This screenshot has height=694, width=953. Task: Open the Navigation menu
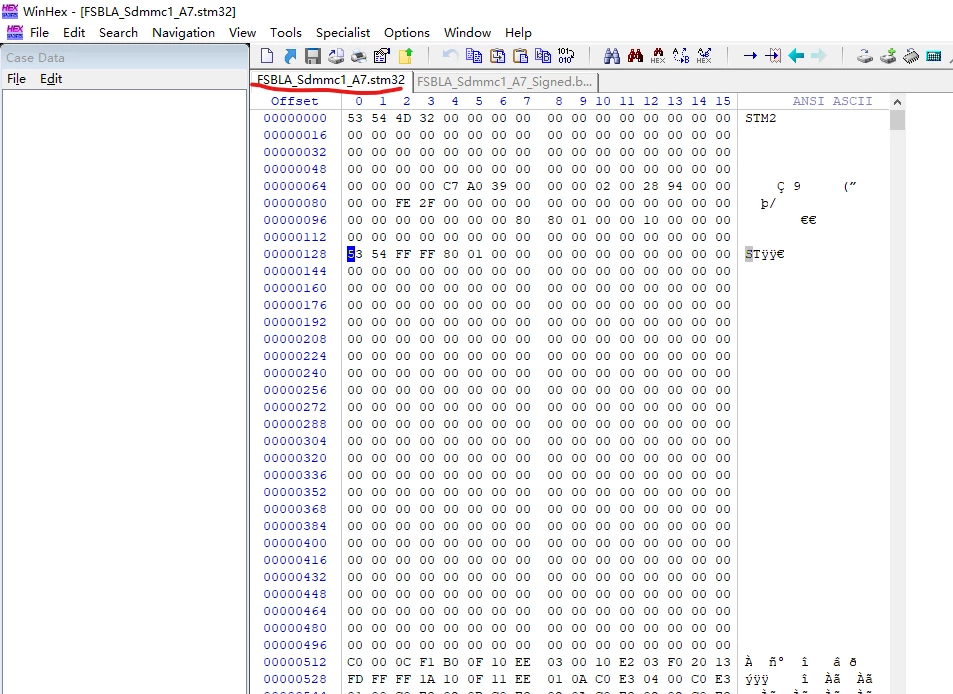tap(184, 33)
